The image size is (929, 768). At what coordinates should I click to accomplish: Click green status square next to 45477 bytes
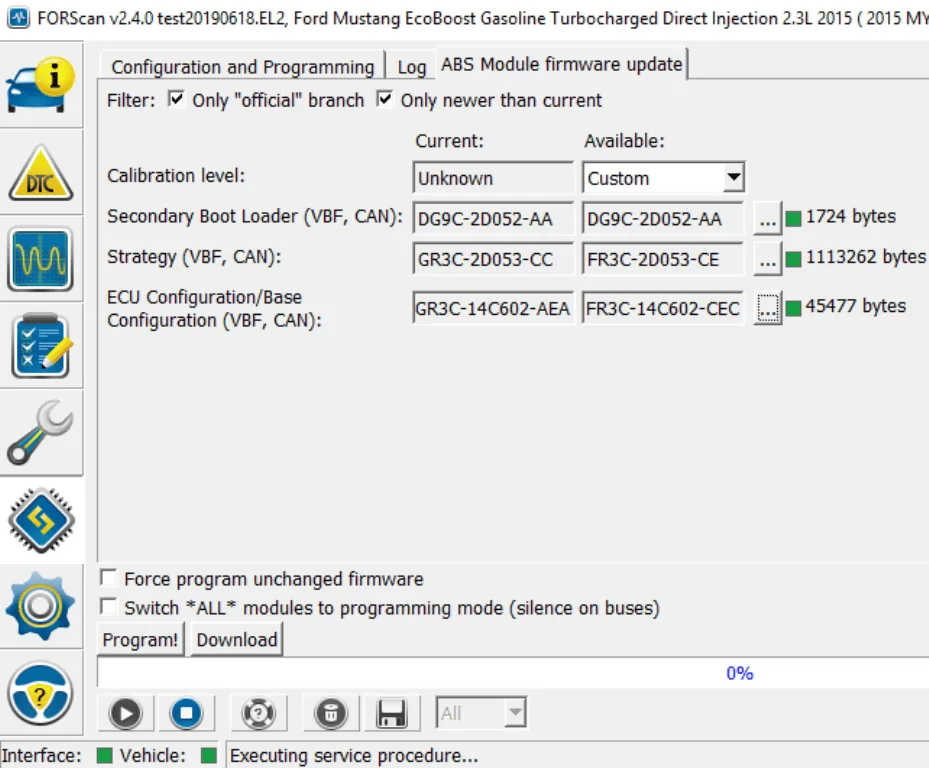tap(793, 308)
